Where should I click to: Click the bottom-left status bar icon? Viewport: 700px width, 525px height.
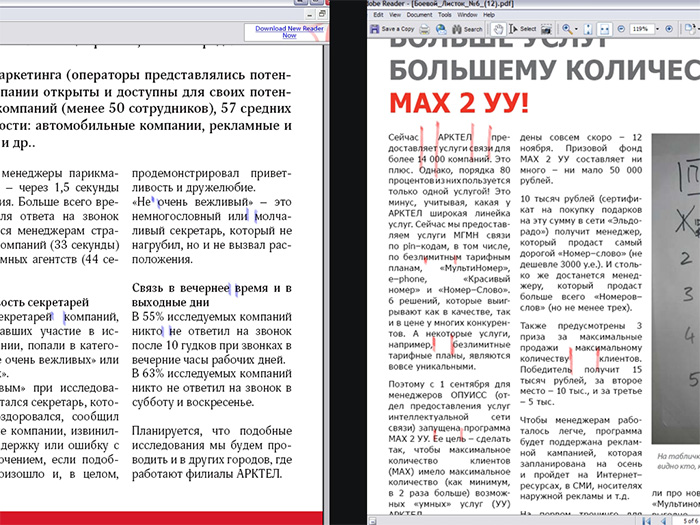tap(372, 521)
